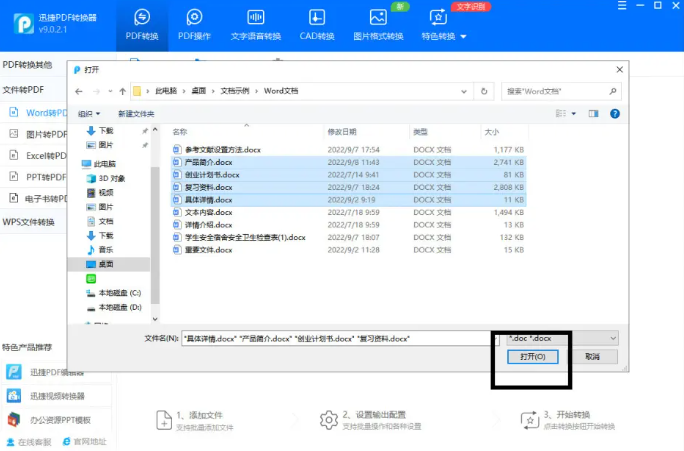The height and width of the screenshot is (451, 684).
Task: Toggle the preview pane icon
Action: (593, 114)
